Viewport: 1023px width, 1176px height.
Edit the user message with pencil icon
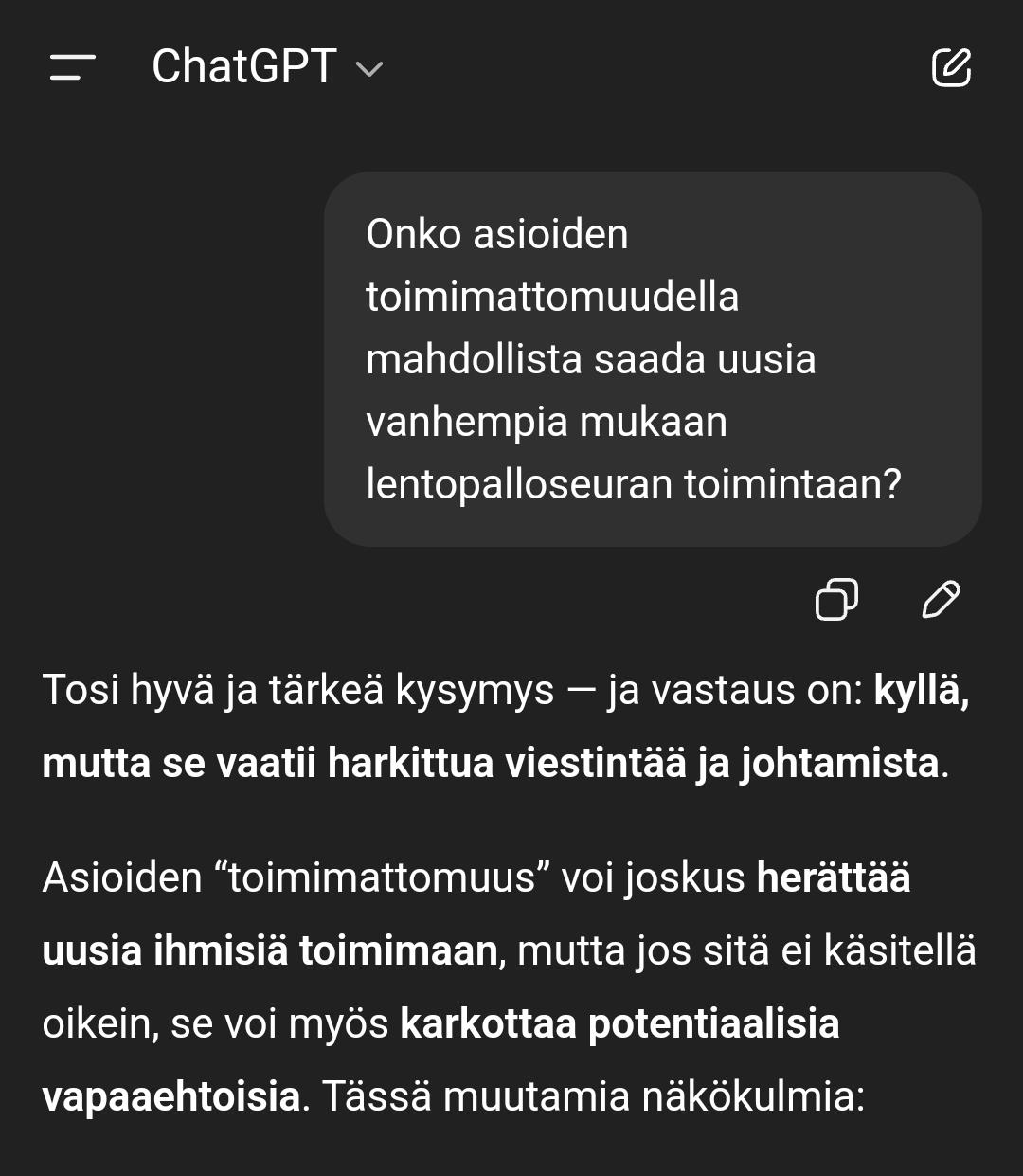941,599
